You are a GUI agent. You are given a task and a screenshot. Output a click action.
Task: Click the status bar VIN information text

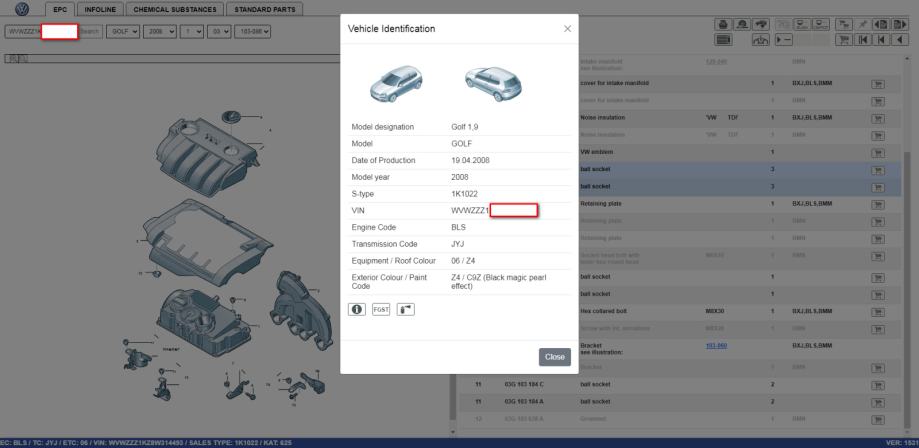(144, 443)
